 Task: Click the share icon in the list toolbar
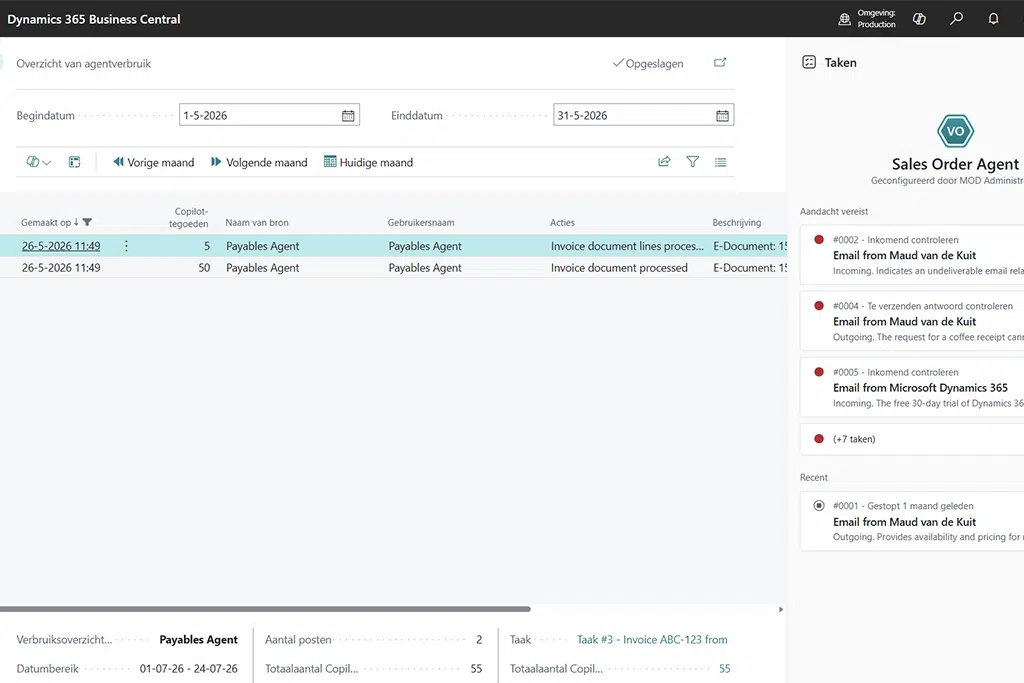[664, 161]
